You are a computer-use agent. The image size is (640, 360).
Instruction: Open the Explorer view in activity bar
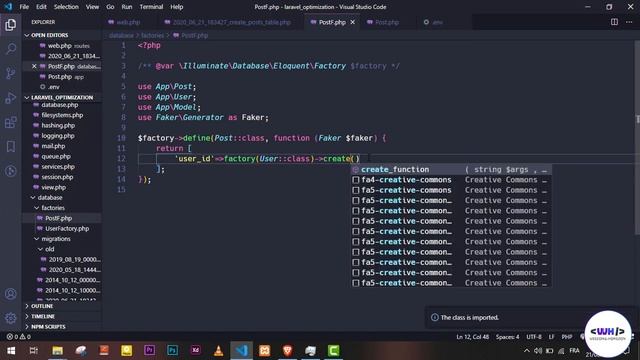pyautogui.click(x=11, y=25)
